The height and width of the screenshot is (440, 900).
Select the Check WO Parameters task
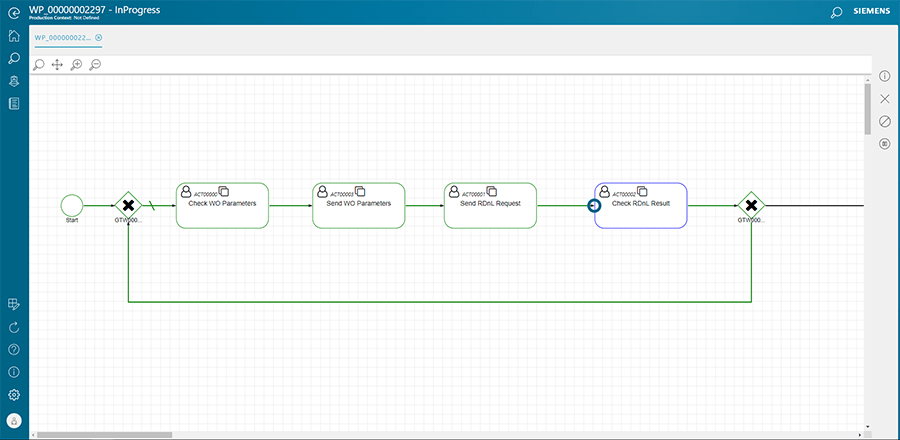click(222, 205)
